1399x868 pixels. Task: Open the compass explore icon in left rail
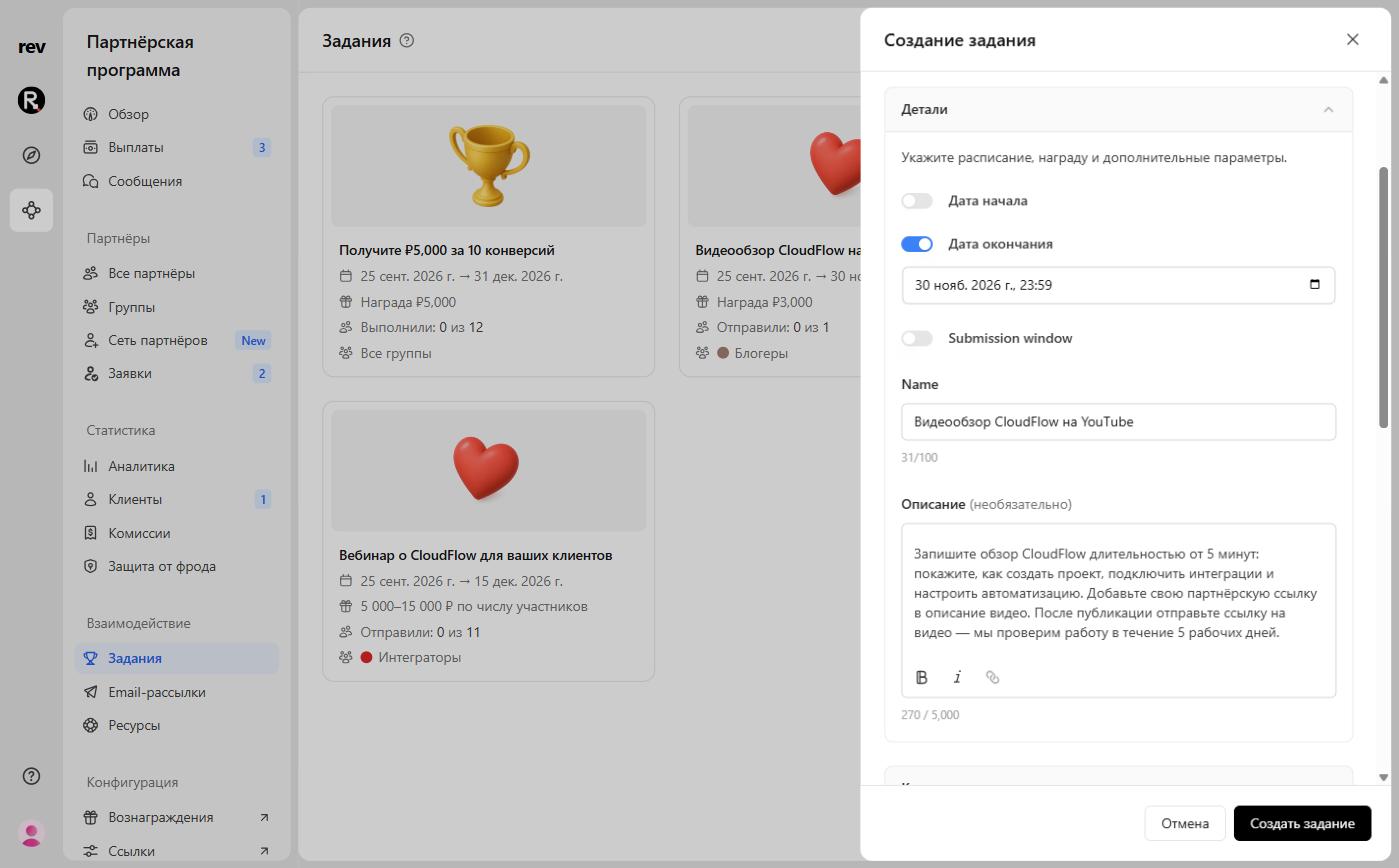pyautogui.click(x=31, y=155)
